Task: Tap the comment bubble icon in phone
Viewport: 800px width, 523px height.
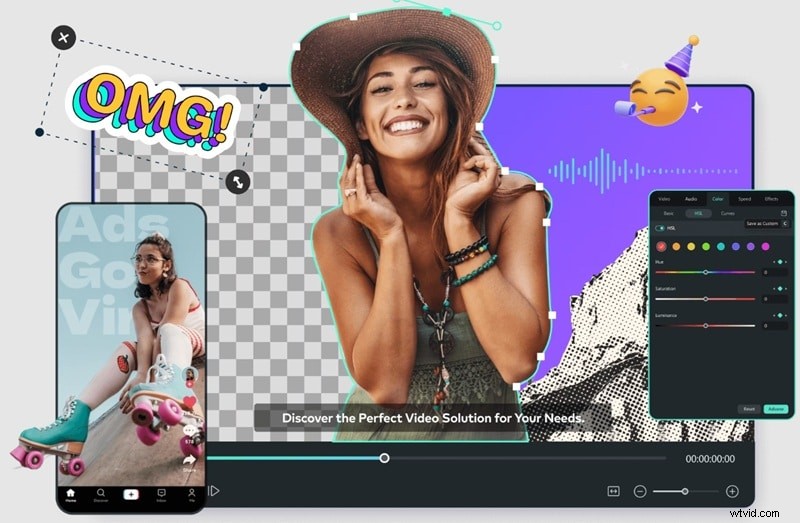Action: (190, 432)
